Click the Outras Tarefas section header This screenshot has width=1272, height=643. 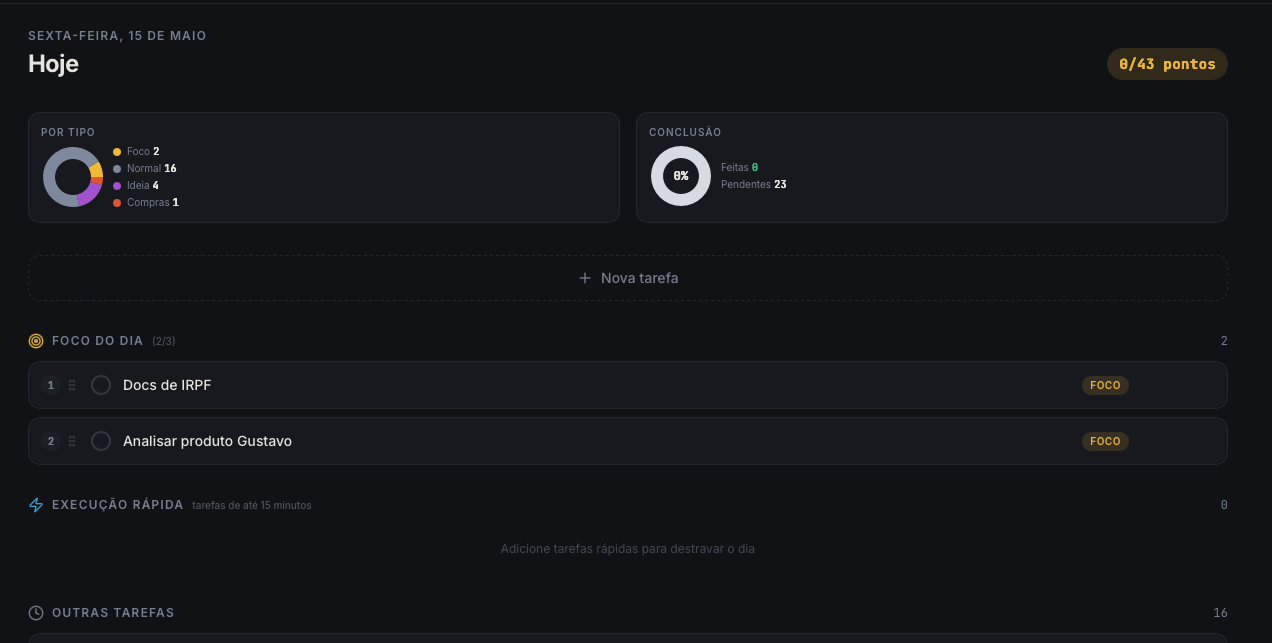point(113,613)
